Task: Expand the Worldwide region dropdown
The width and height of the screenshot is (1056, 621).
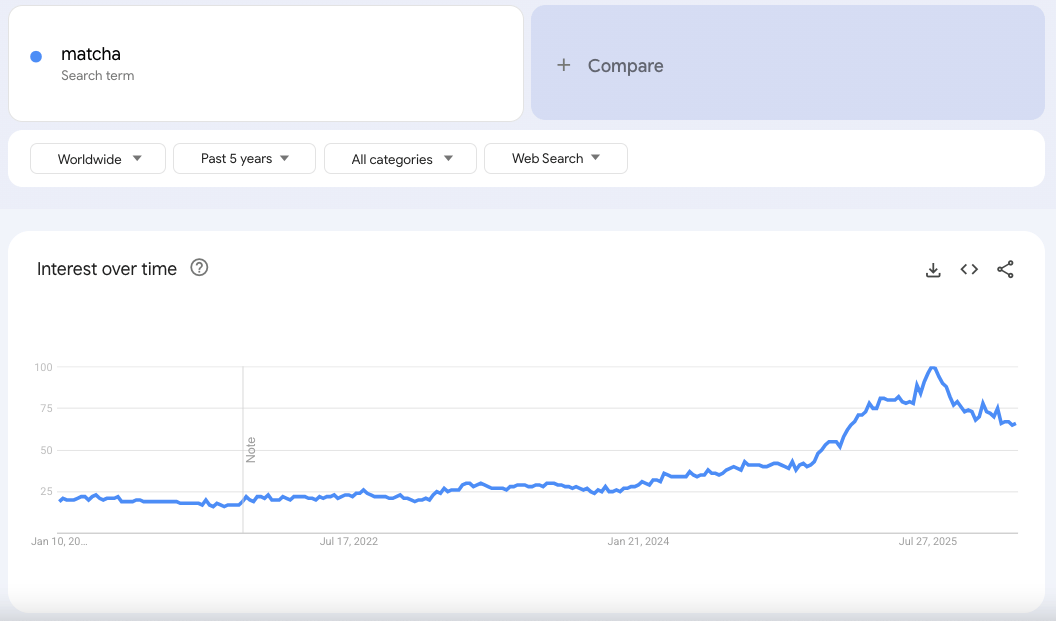Action: click(98, 159)
